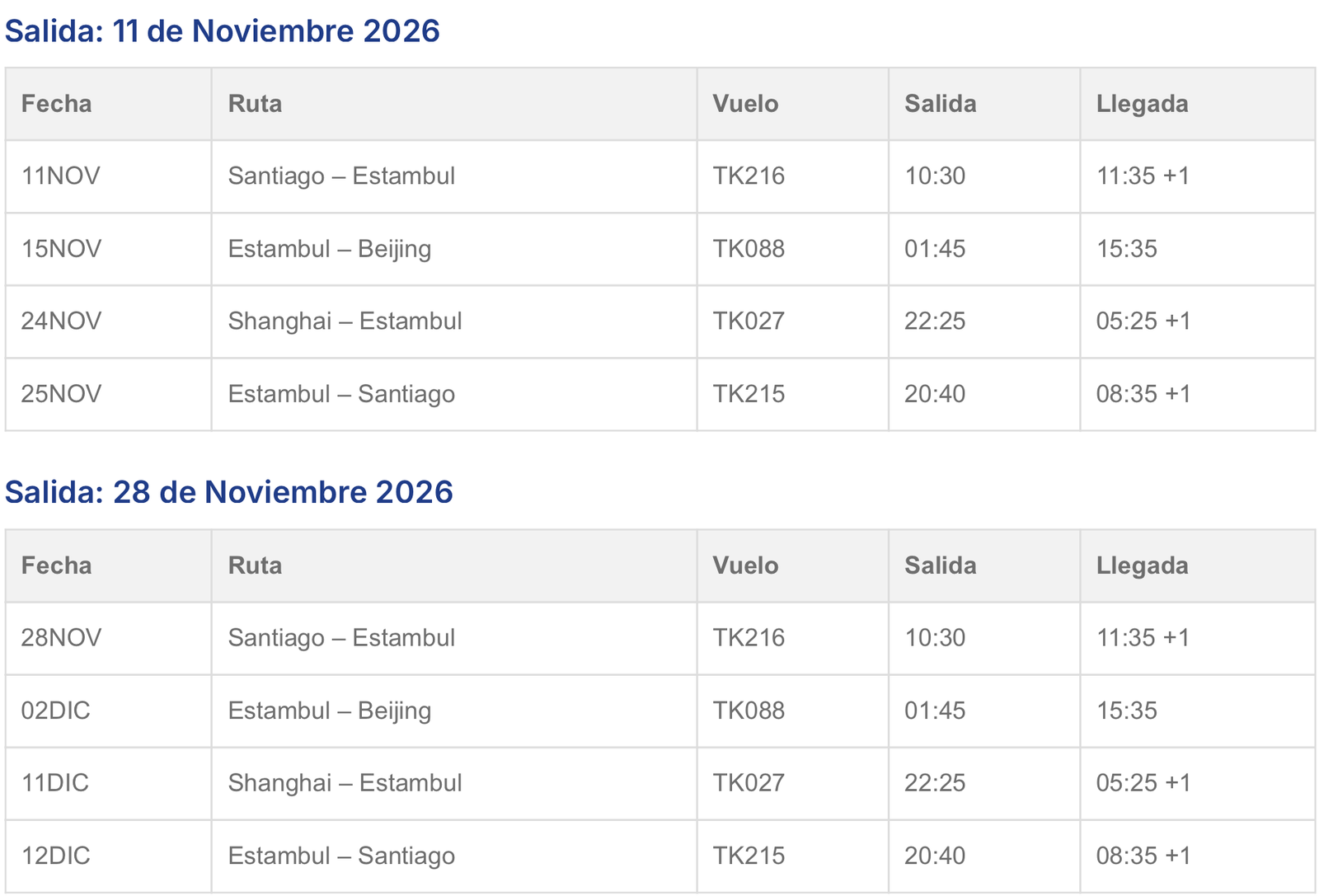Select the 08:35 +1 arrival on 25NOV row
Image resolution: width=1319 pixels, height=896 pixels.
[x=1144, y=394]
